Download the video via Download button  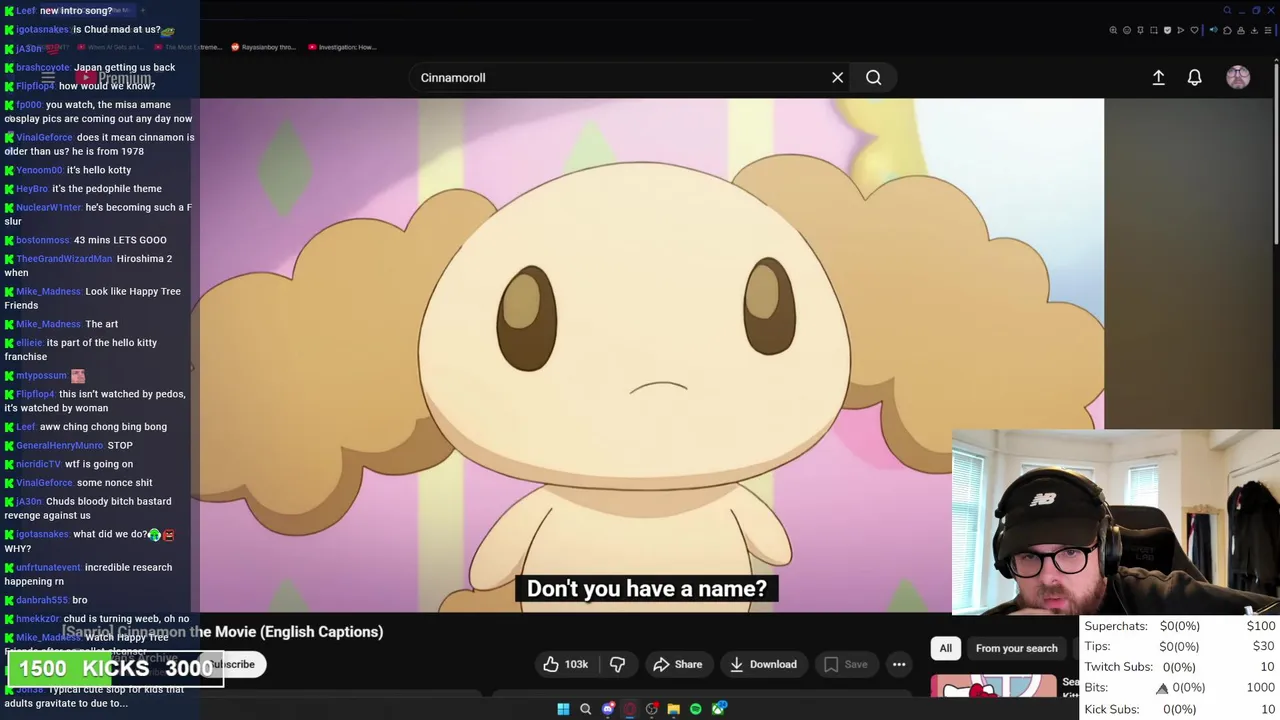[764, 664]
